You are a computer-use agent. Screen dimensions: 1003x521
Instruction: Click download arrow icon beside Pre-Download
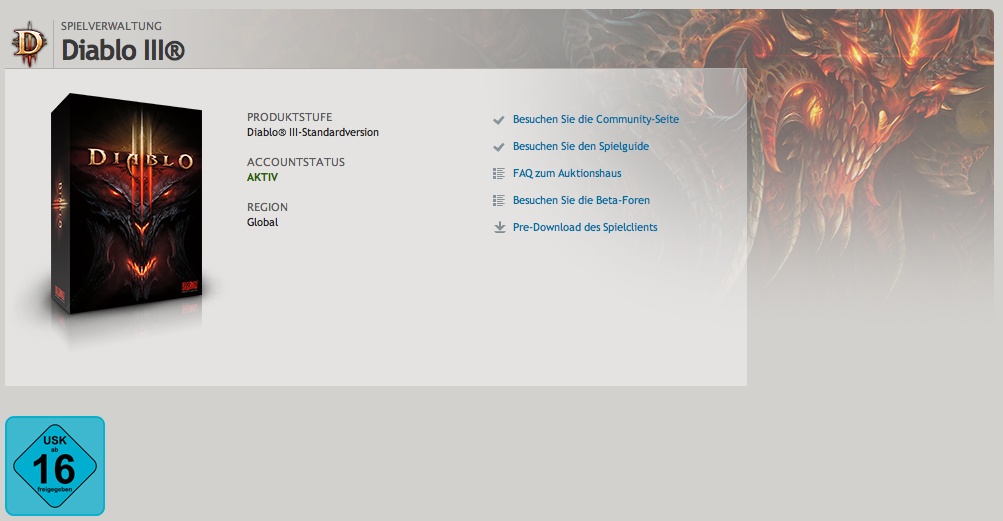coord(500,227)
